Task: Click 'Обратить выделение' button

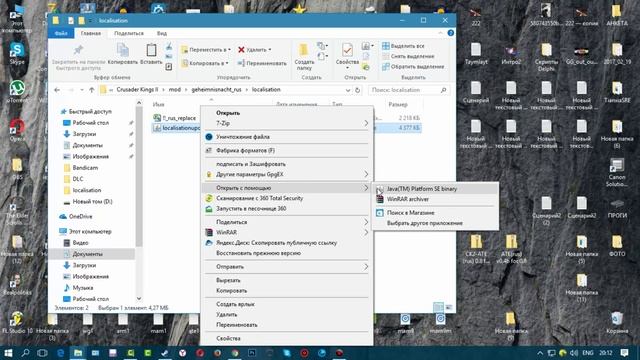Action: [413, 66]
